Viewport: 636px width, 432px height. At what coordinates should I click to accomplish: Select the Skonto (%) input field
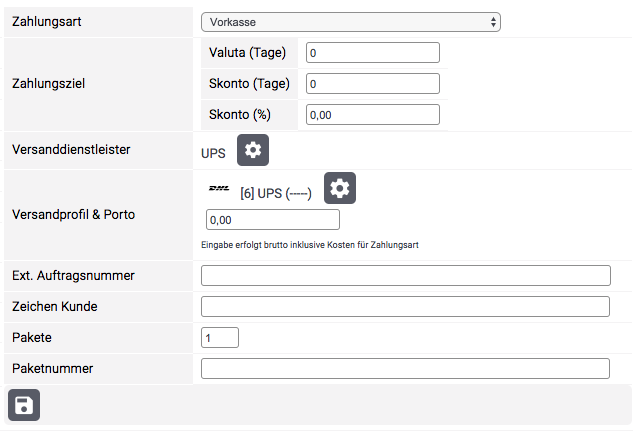[x=372, y=115]
